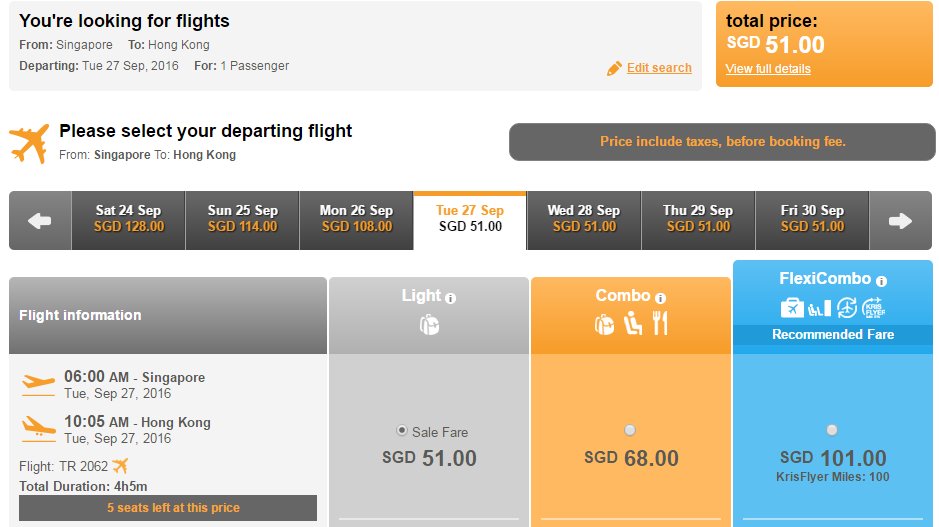Pick the Fri 30 Sep date tab
This screenshot has height=527, width=939.
812,220
